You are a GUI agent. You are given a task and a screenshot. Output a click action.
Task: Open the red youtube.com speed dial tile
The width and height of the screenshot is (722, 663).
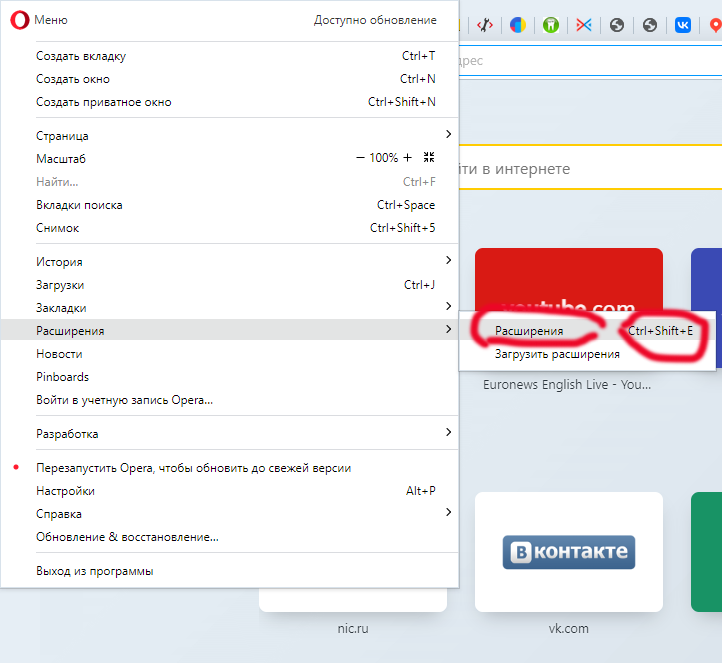[569, 279]
